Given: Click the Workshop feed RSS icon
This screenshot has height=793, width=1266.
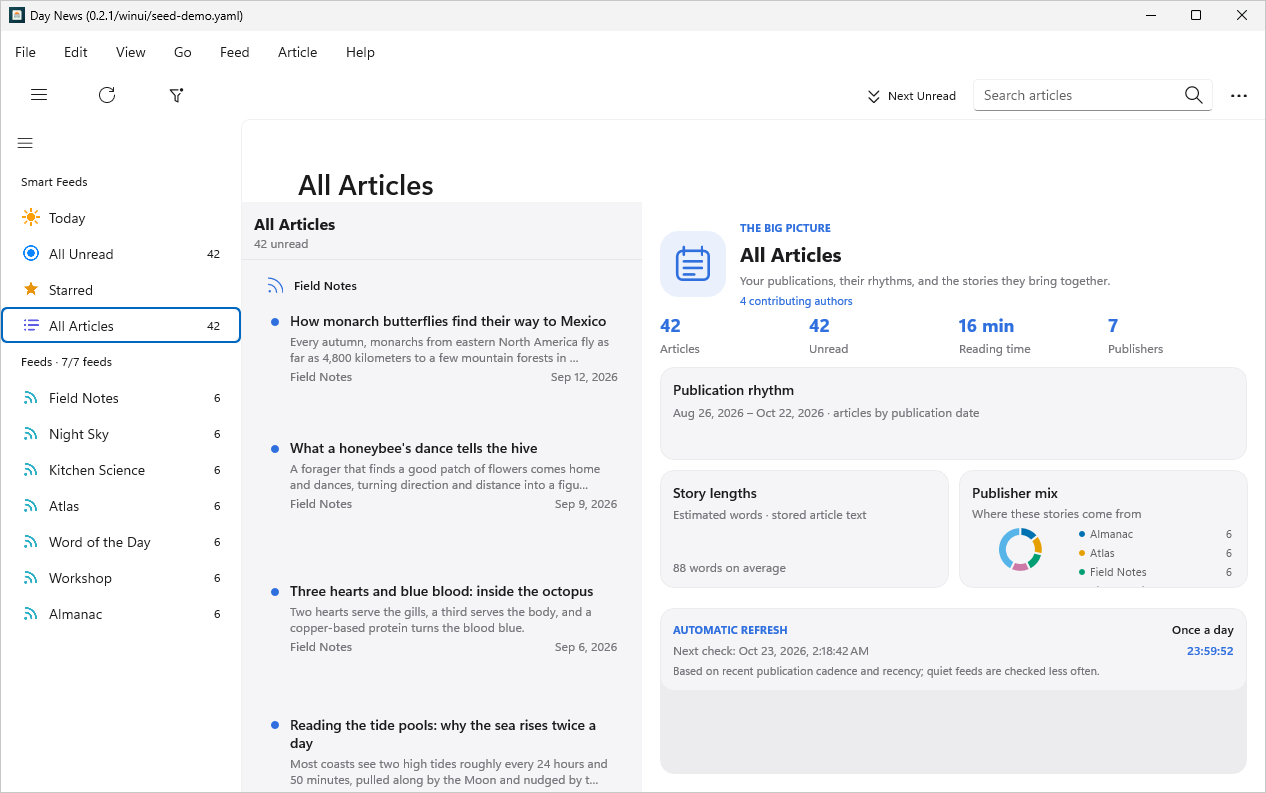Looking at the screenshot, I should click(31, 578).
